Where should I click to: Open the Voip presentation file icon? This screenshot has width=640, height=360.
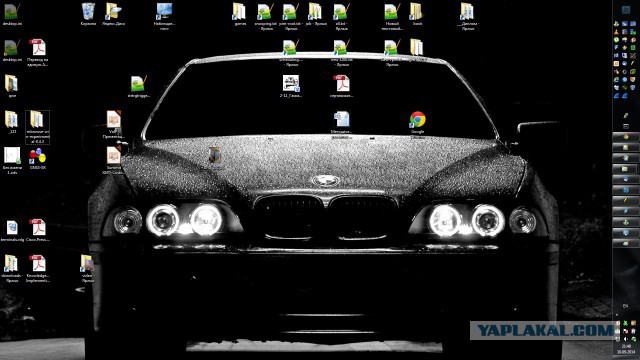pos(113,120)
